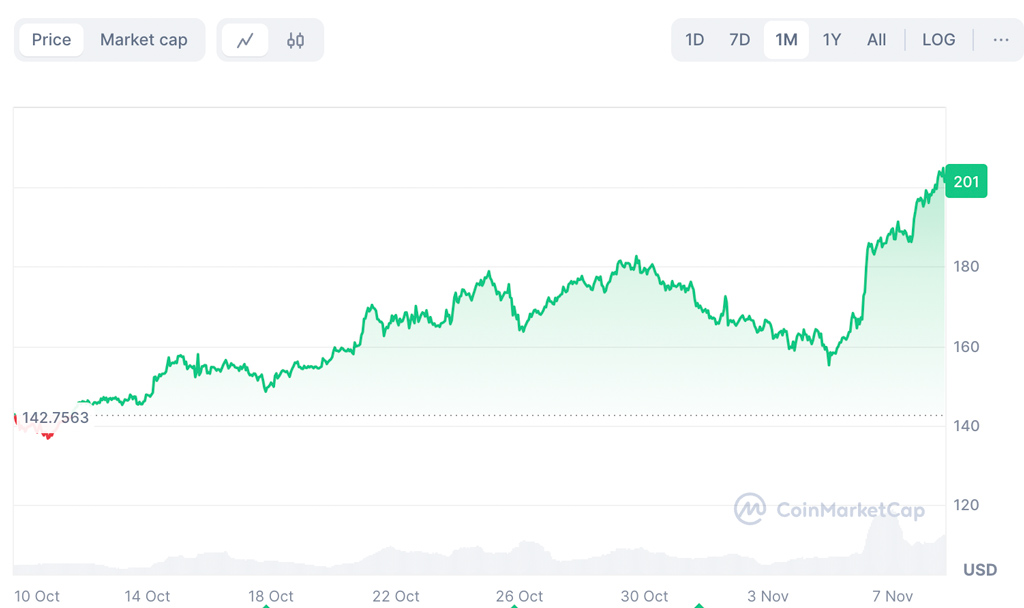
Task: Click the green event marker right of 30 Oct
Action: (x=699, y=605)
